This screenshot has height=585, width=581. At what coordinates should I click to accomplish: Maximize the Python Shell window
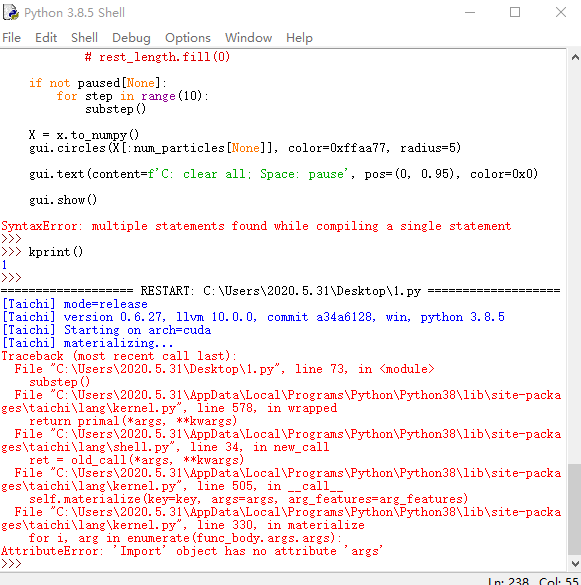point(515,12)
